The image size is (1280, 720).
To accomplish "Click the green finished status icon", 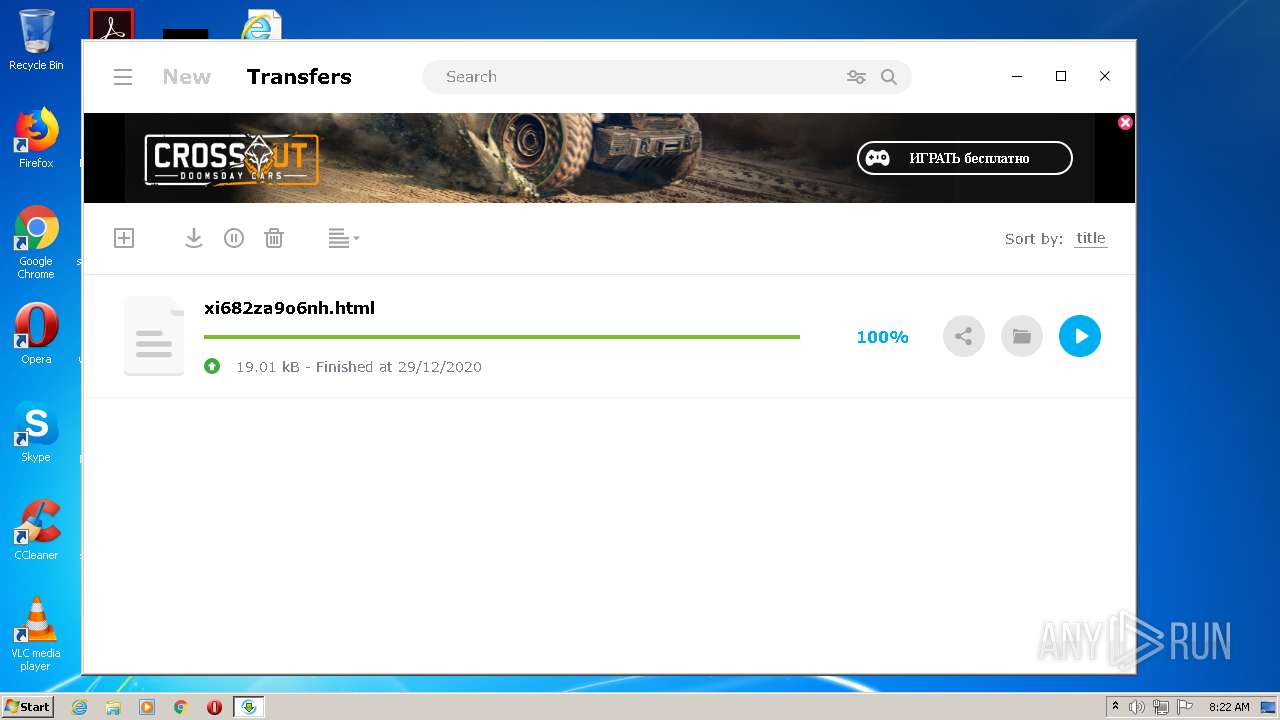I will (x=212, y=366).
